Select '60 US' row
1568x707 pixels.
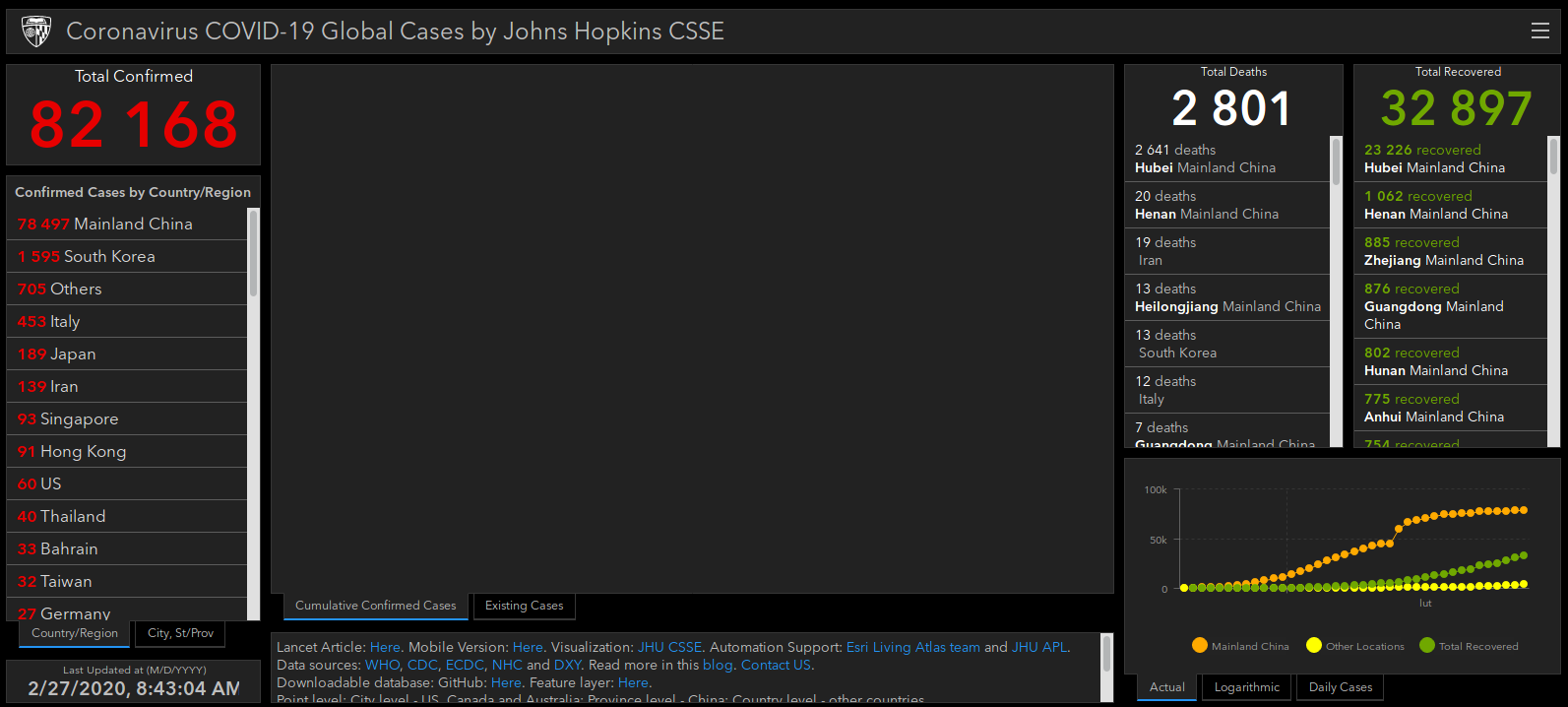click(129, 483)
